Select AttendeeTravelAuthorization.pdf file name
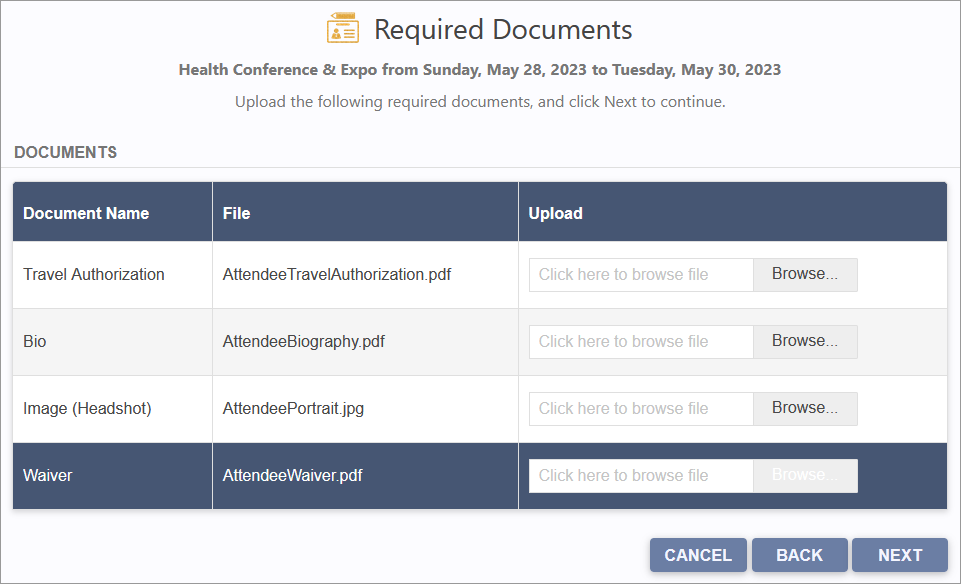961x584 pixels. [x=336, y=275]
